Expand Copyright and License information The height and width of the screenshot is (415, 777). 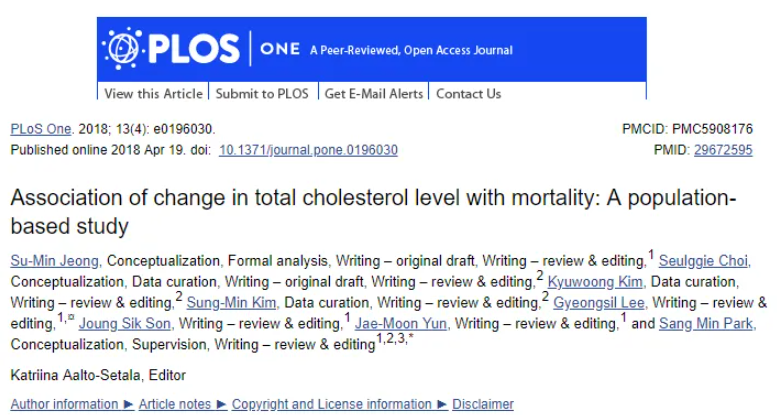point(339,404)
